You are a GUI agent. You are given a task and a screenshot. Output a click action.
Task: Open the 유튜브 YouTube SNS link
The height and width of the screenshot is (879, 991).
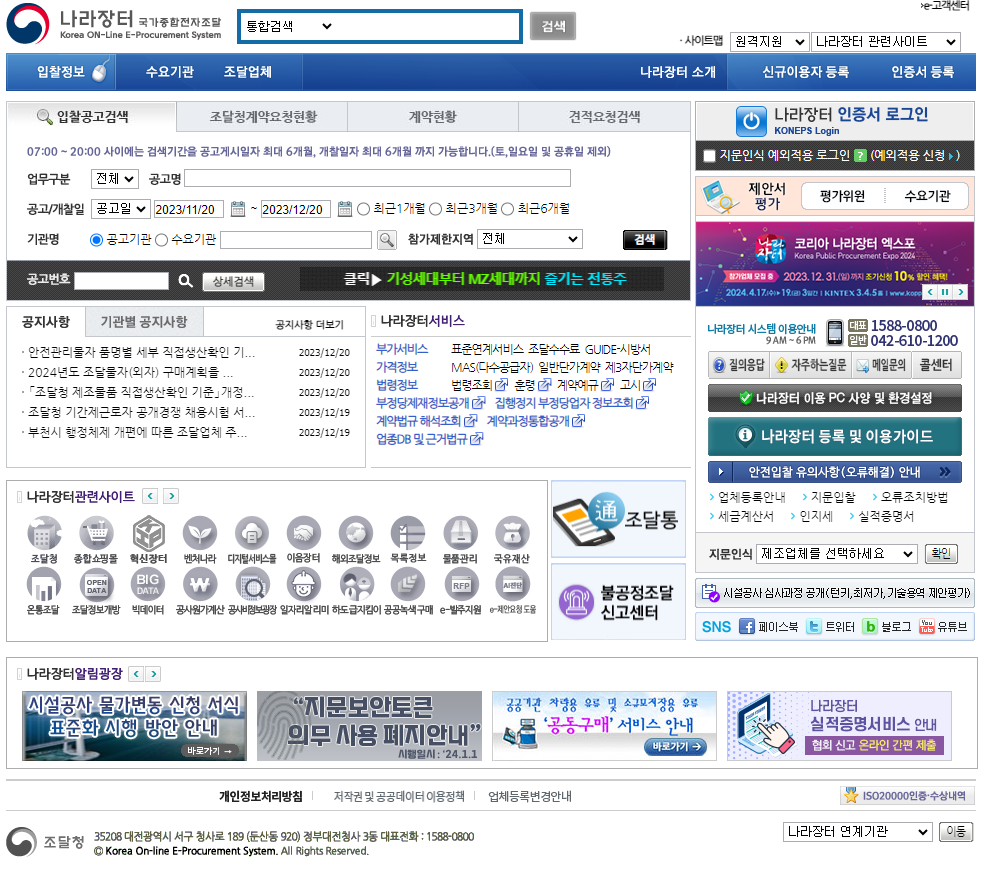[x=943, y=626]
